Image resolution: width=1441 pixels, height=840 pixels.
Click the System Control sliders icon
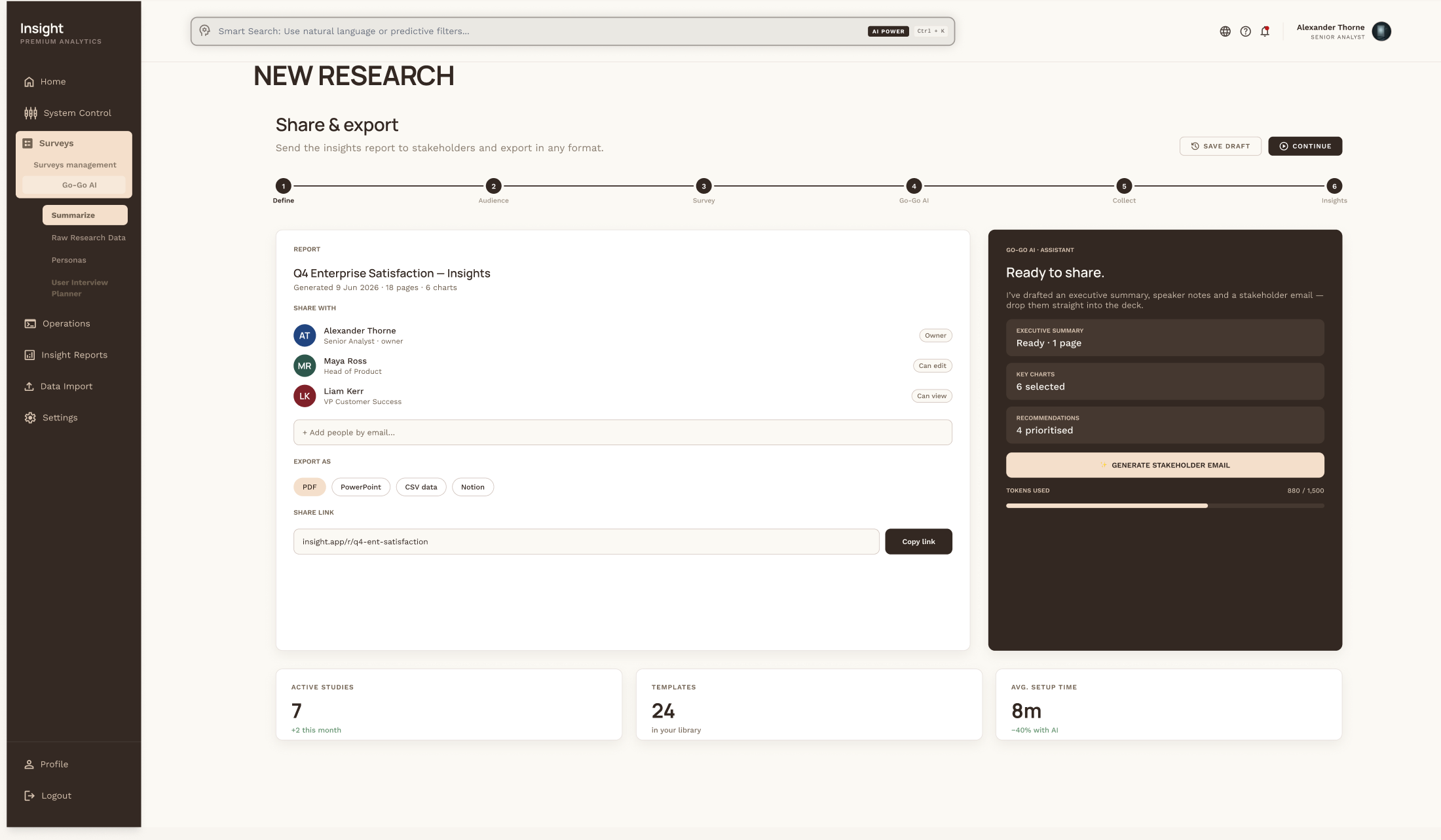pos(31,113)
